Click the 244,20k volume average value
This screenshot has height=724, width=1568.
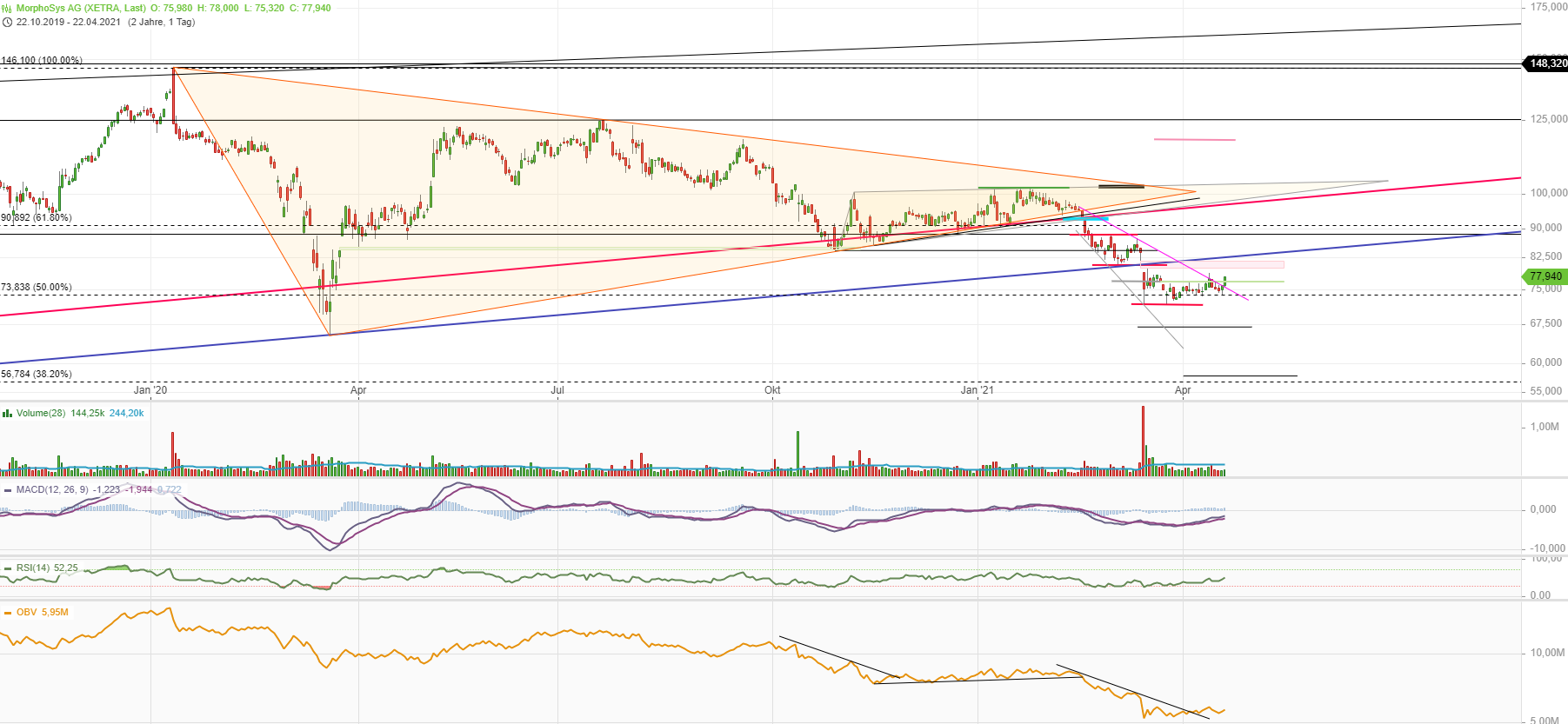127,413
